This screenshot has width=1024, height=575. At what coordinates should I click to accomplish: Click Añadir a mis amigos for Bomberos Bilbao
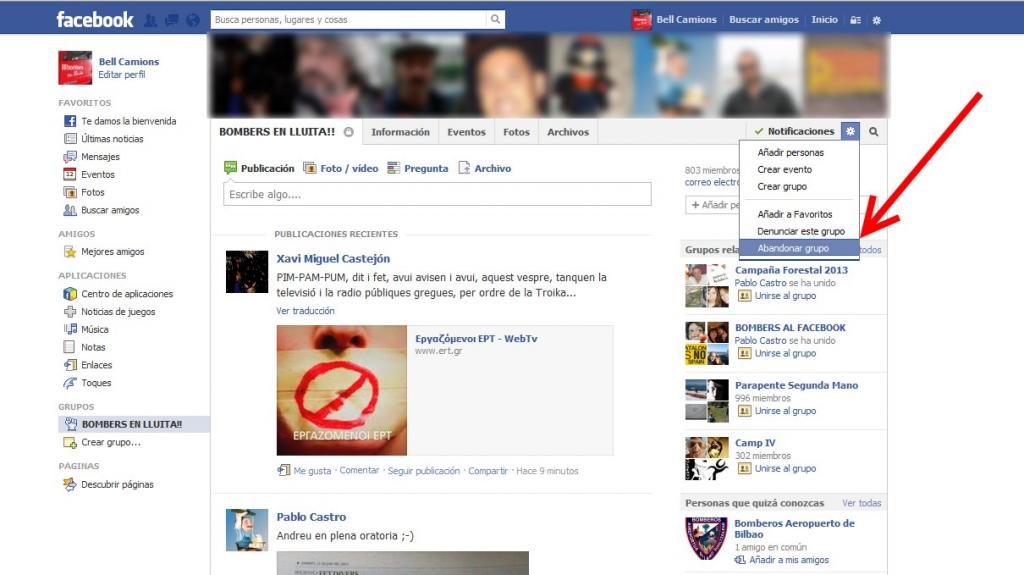(x=789, y=560)
